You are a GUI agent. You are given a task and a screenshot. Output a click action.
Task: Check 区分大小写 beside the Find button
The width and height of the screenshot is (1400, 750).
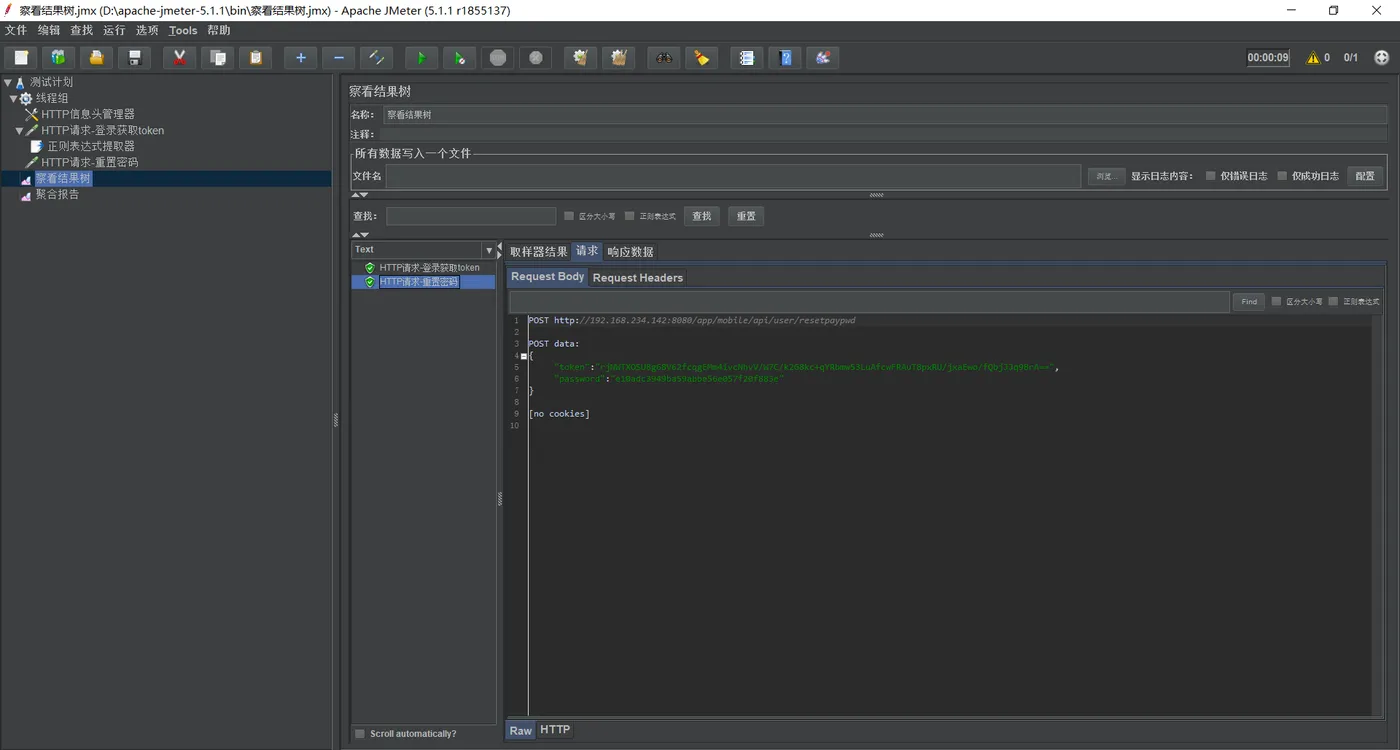(x=1276, y=301)
